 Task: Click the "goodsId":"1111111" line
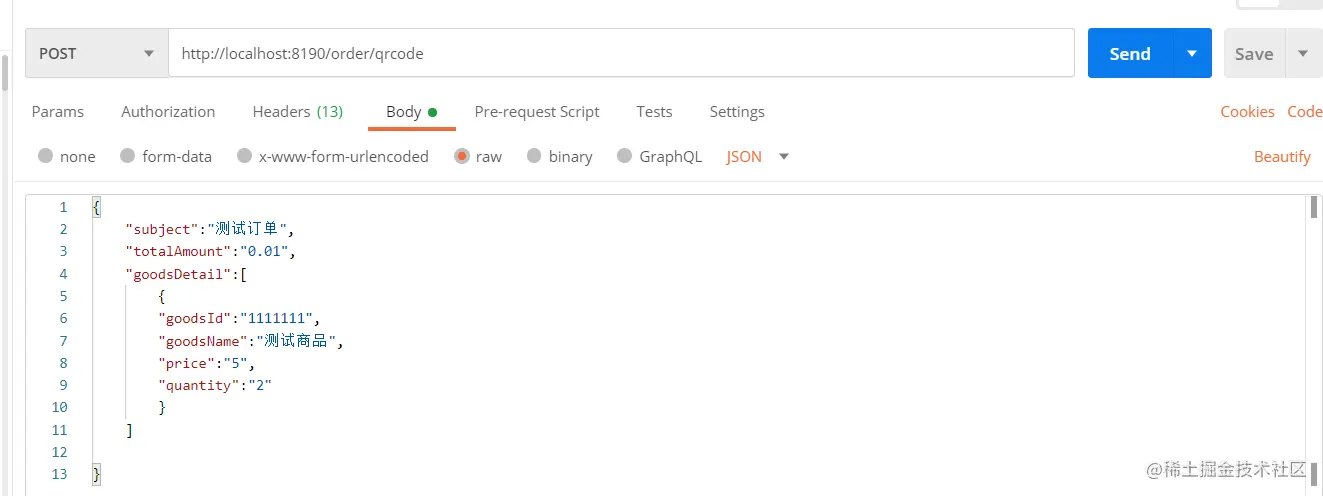click(239, 318)
